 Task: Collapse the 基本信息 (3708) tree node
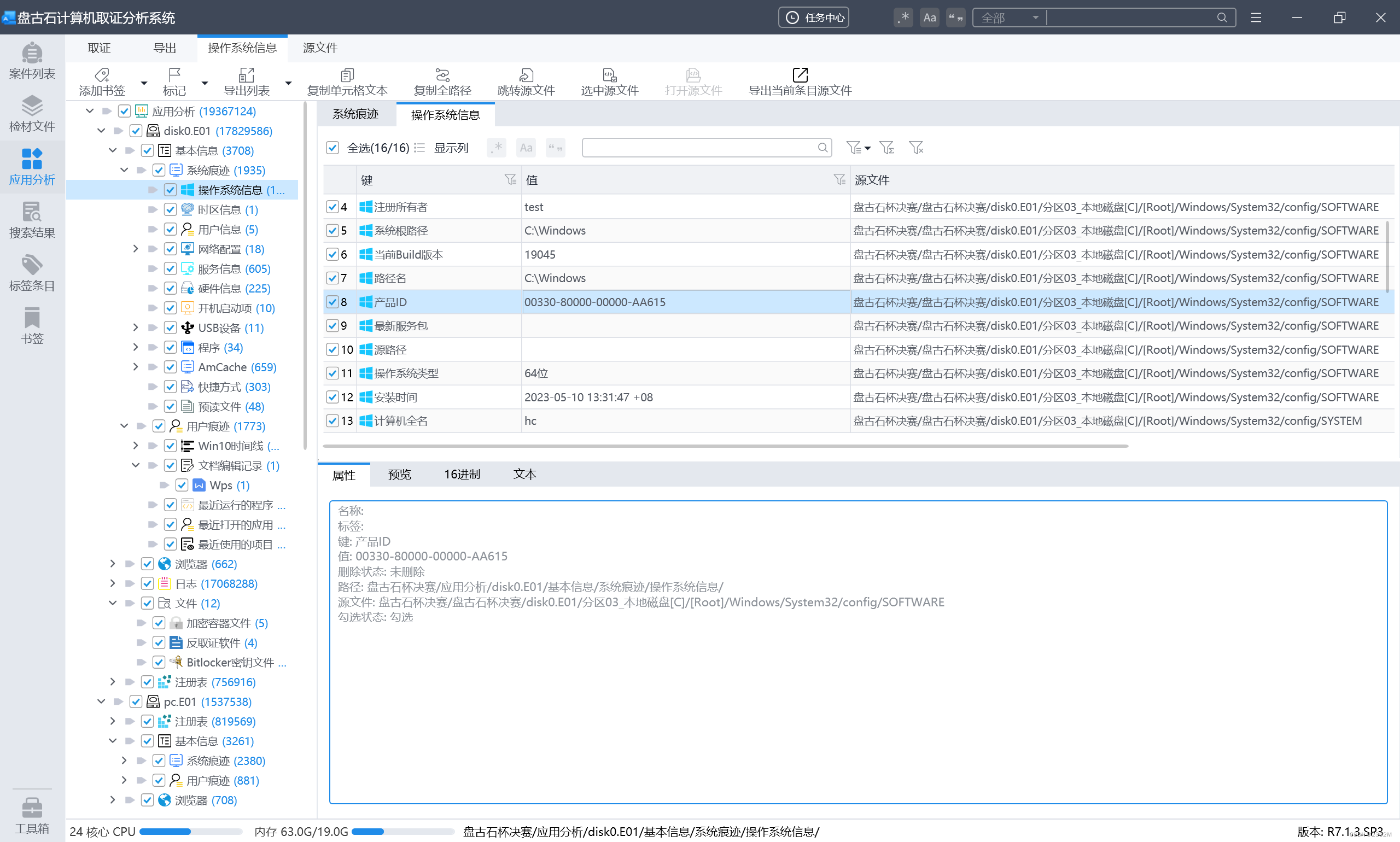(x=112, y=150)
